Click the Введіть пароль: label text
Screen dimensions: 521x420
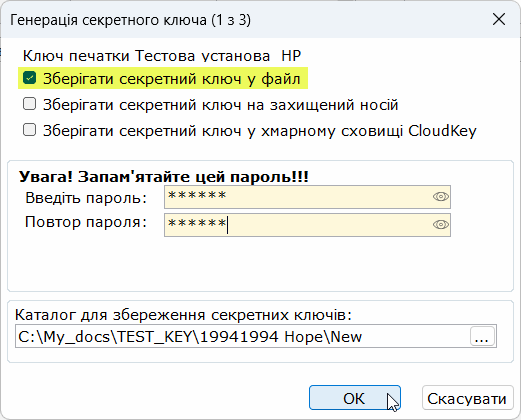[x=86, y=198]
